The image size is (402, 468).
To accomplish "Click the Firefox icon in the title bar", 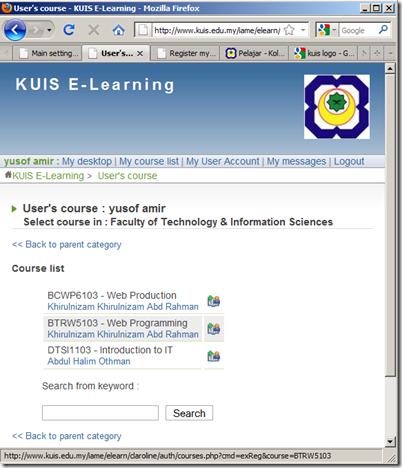I will click(x=6, y=8).
